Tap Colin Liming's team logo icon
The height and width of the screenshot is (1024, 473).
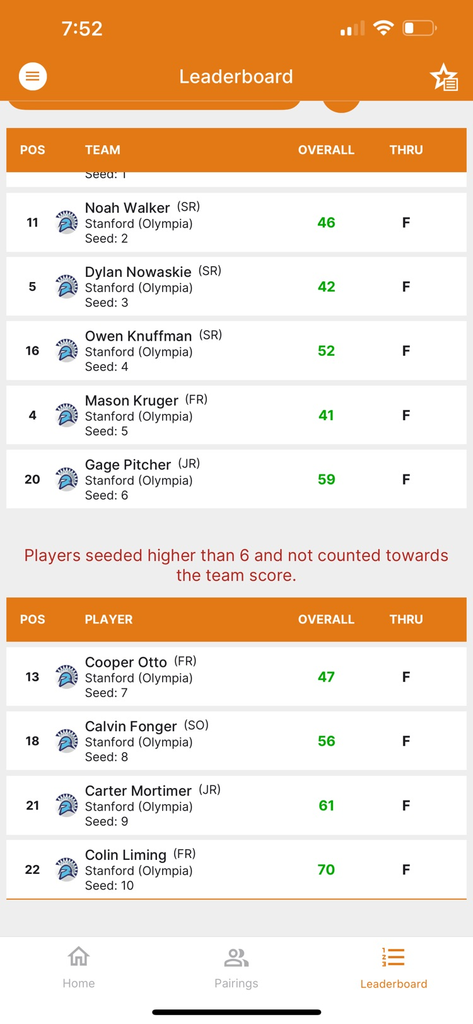[67, 870]
